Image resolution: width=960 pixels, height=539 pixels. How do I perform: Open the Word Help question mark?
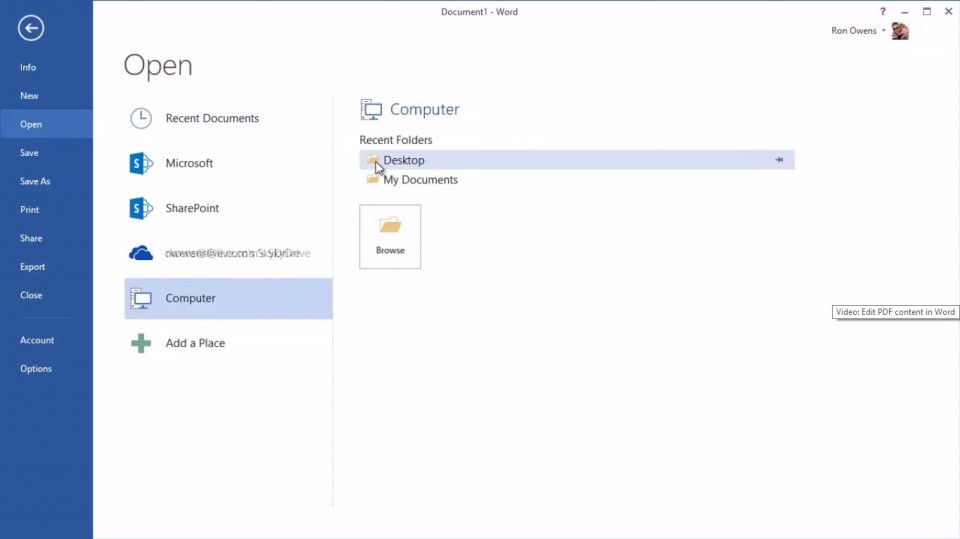[882, 12]
